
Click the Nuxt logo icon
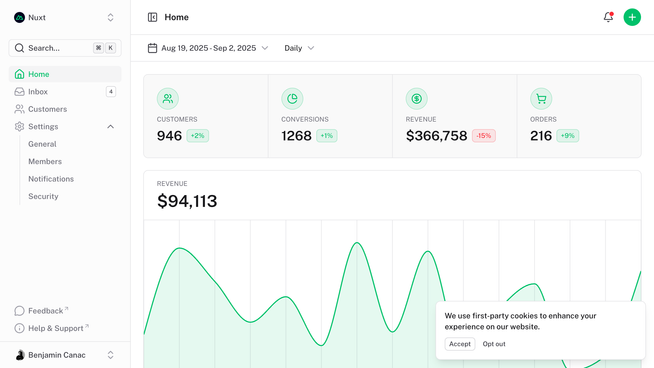[19, 18]
